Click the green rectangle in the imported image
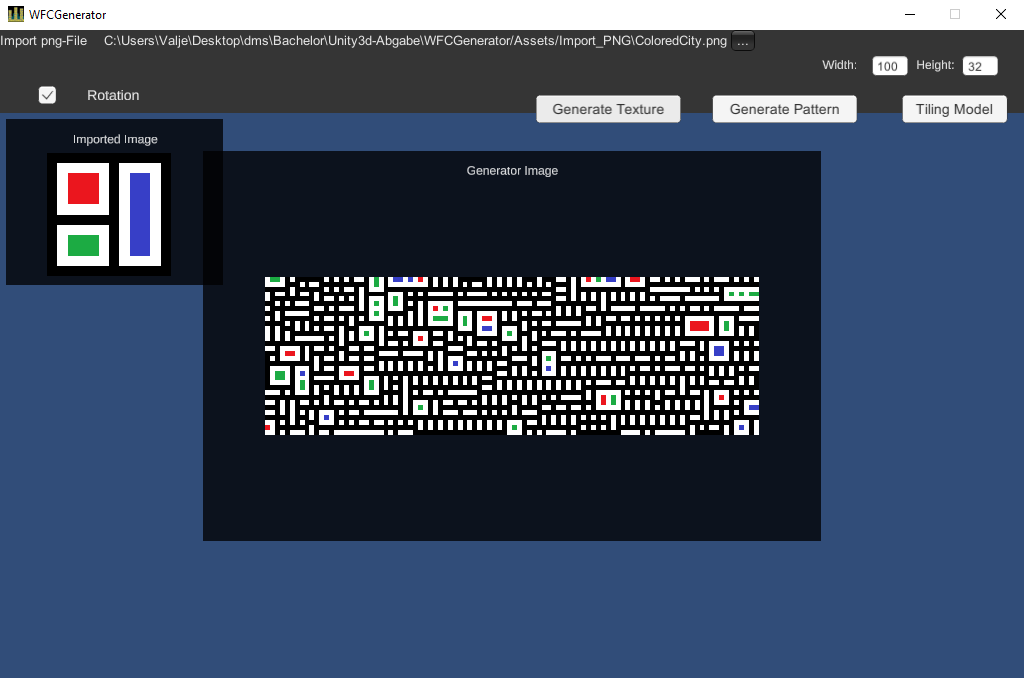Image resolution: width=1024 pixels, height=678 pixels. (x=83, y=245)
